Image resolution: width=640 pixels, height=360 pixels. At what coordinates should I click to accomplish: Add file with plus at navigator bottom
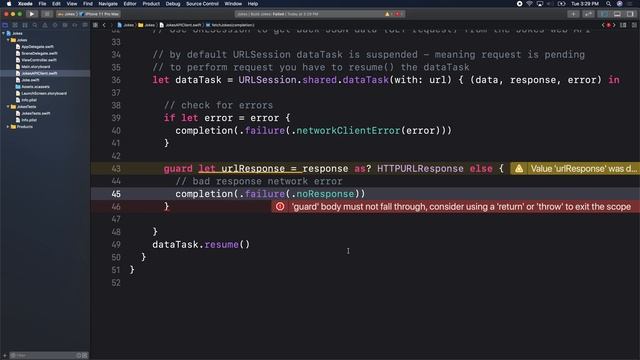5,356
